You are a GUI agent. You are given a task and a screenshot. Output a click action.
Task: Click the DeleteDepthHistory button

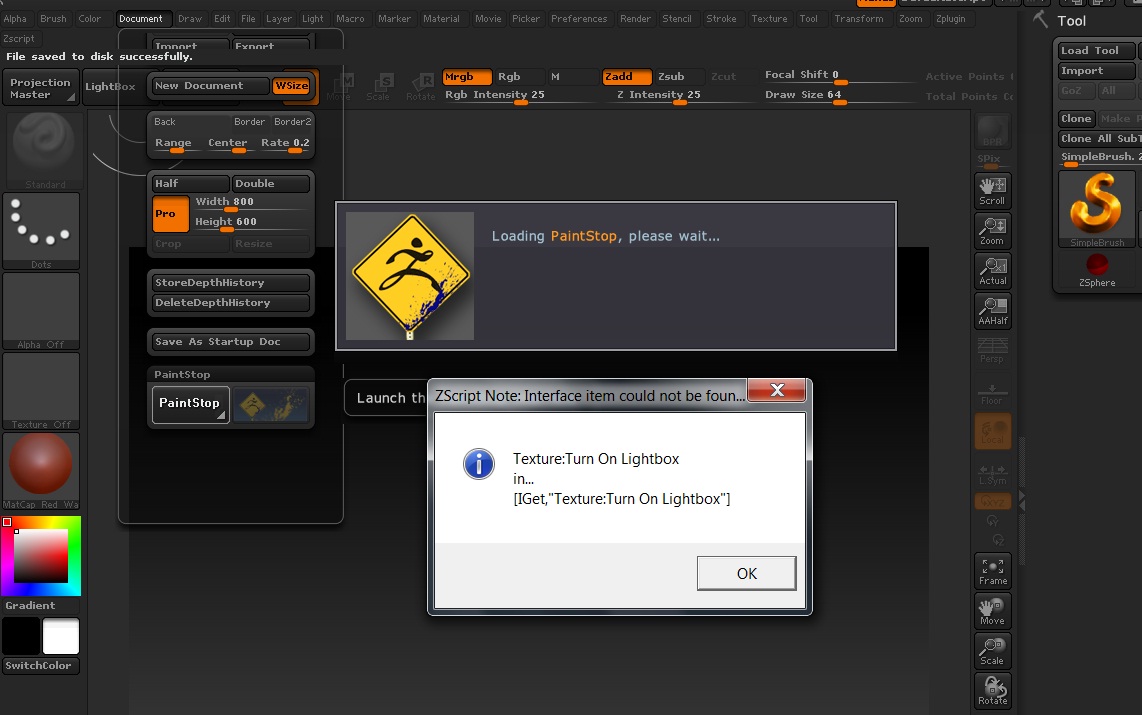point(230,303)
